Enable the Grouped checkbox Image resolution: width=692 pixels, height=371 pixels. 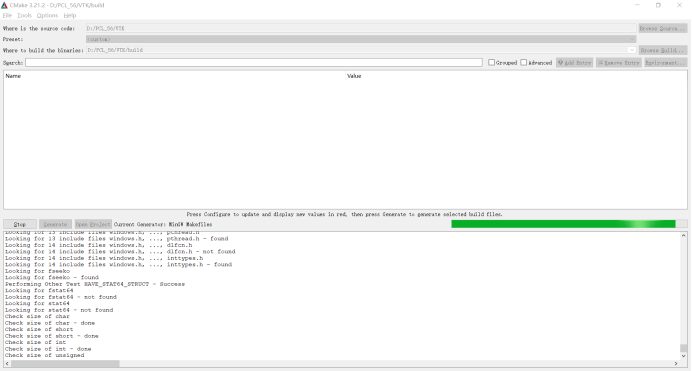(491, 63)
